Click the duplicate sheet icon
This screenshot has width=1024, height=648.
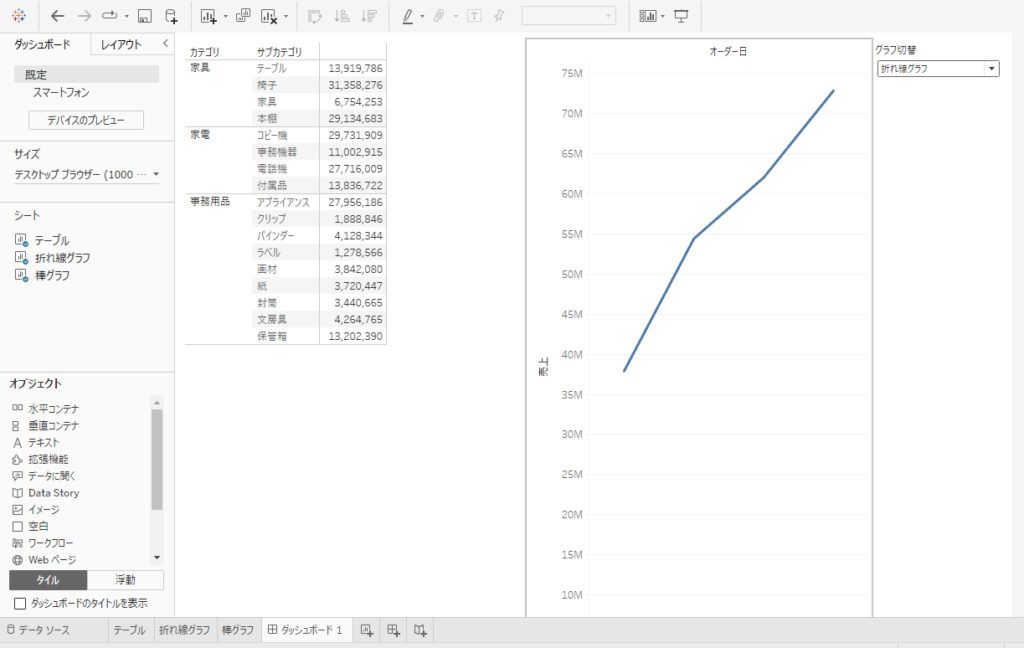click(242, 16)
